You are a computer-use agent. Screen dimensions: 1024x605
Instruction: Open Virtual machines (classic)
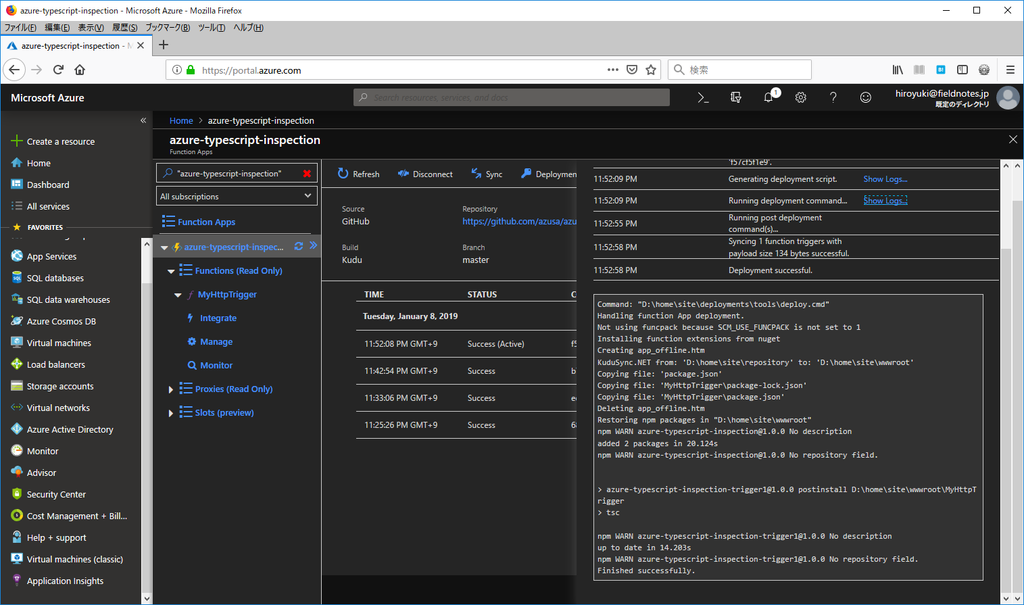click(67, 559)
